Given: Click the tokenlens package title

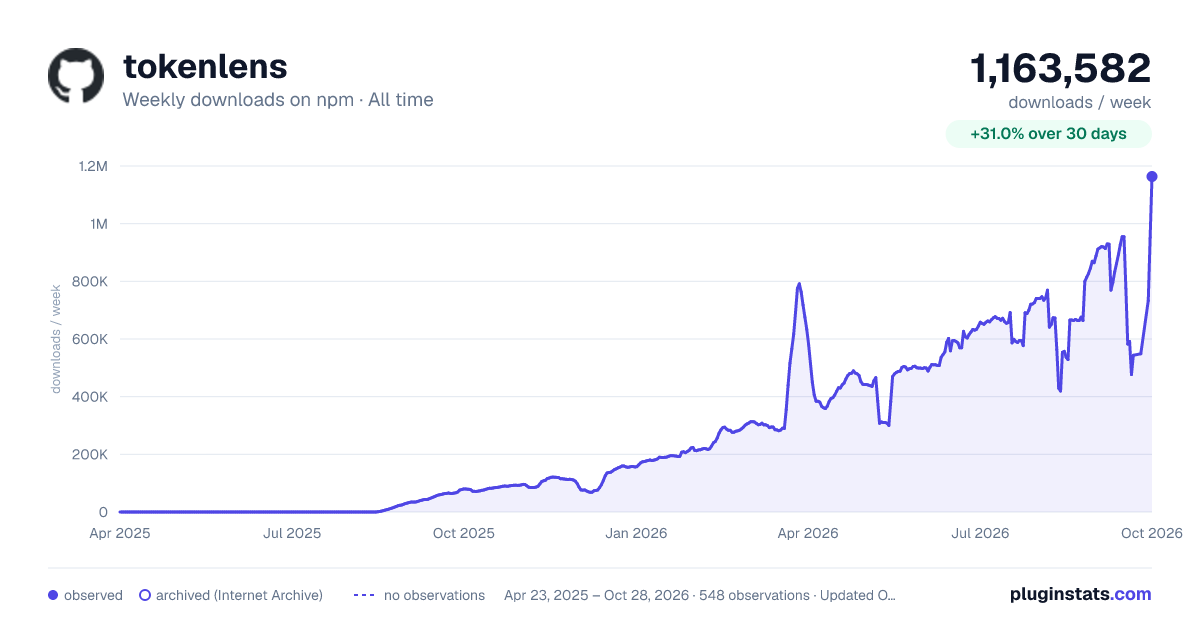Looking at the screenshot, I should coord(205,66).
